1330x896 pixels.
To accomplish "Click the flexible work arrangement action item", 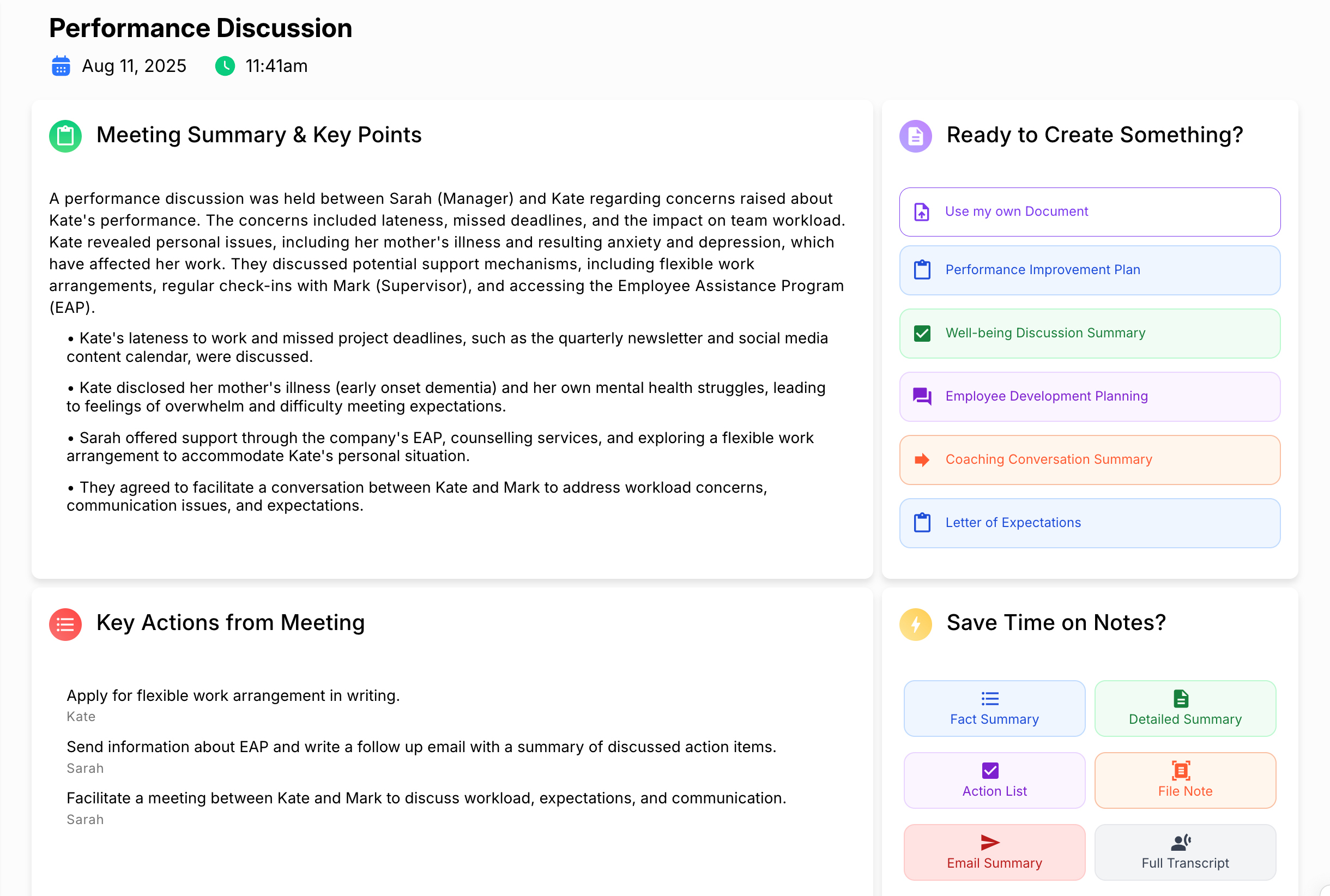I will tap(233, 696).
